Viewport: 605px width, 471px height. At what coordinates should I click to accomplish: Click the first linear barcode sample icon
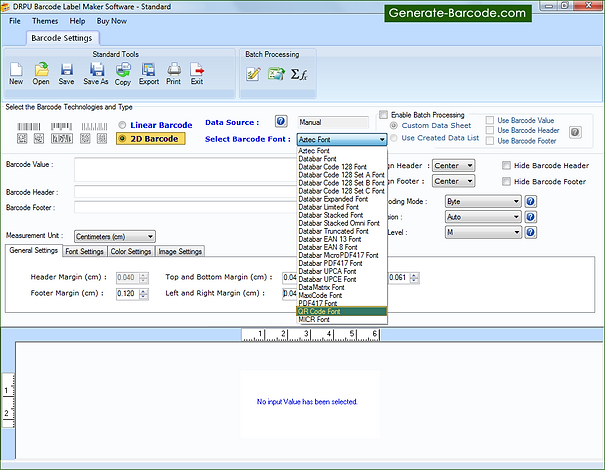(29, 127)
